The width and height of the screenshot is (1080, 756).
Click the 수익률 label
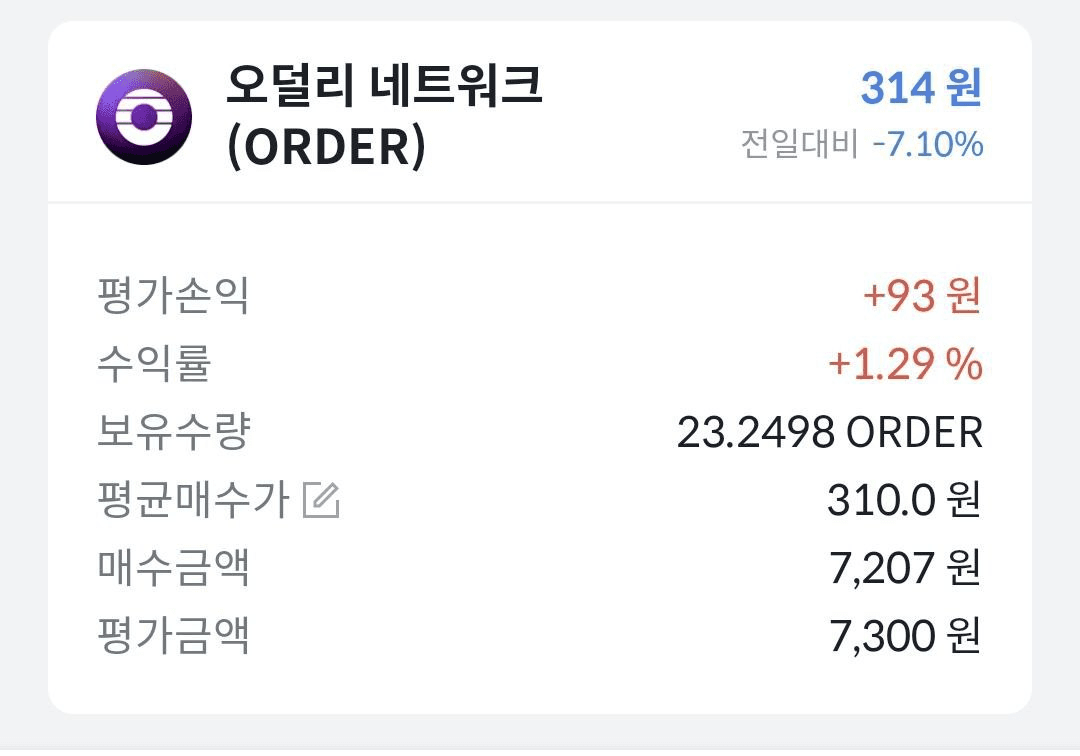[x=154, y=364]
